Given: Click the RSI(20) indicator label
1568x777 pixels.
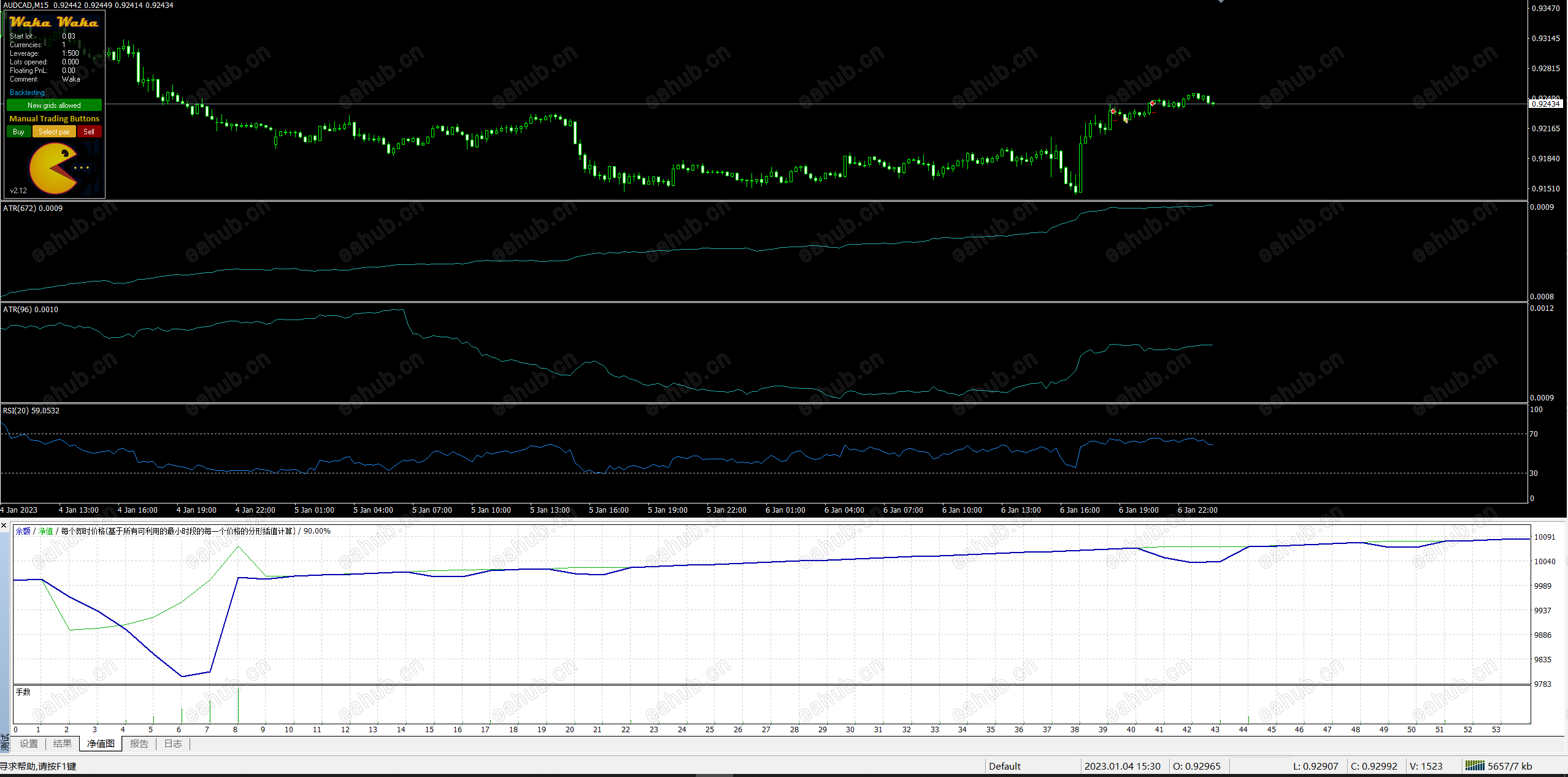Looking at the screenshot, I should pos(31,411).
